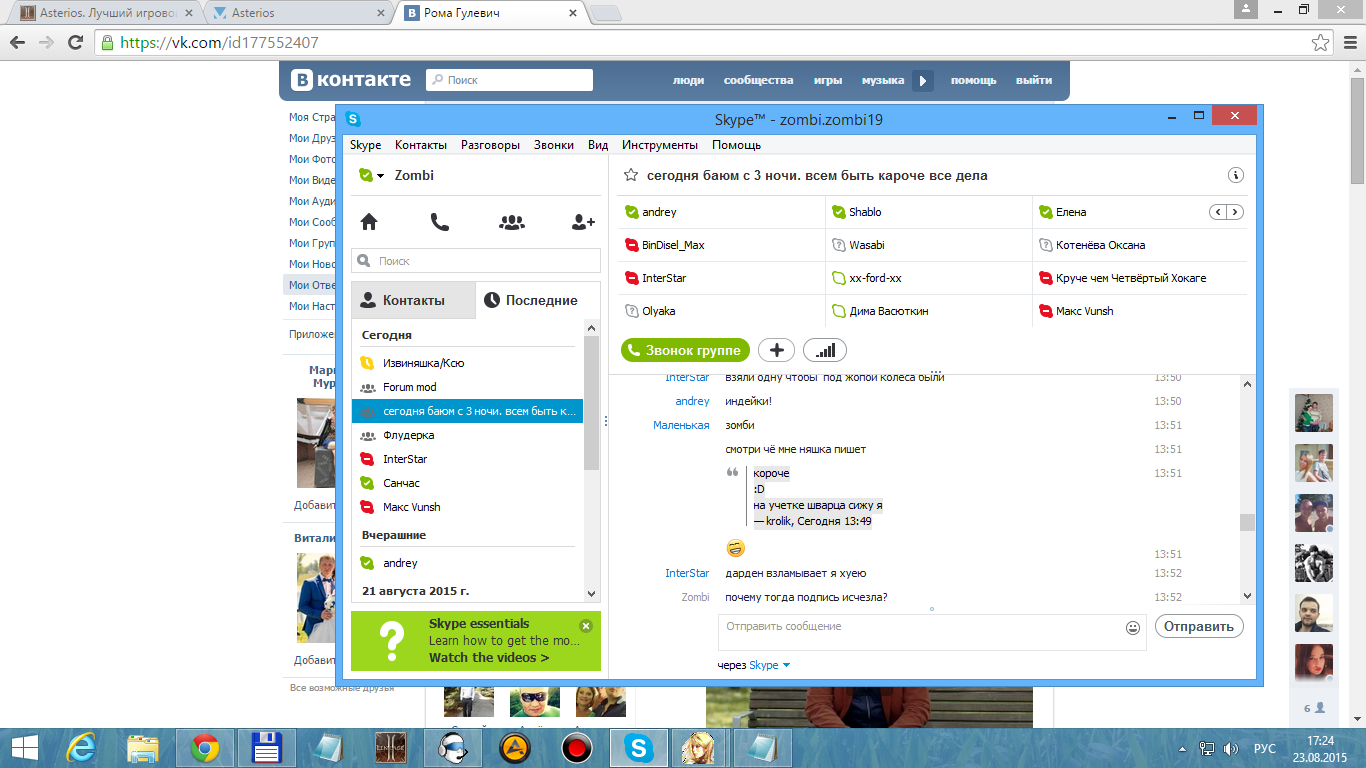The image size is (1366, 768).
Task: Open volume control in system tray
Action: 1231,747
